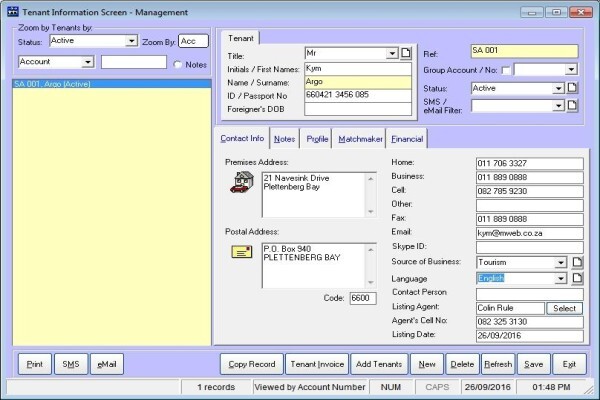Switch to the Matchmaker tab
Screen dimensions: 600x400
(360, 139)
